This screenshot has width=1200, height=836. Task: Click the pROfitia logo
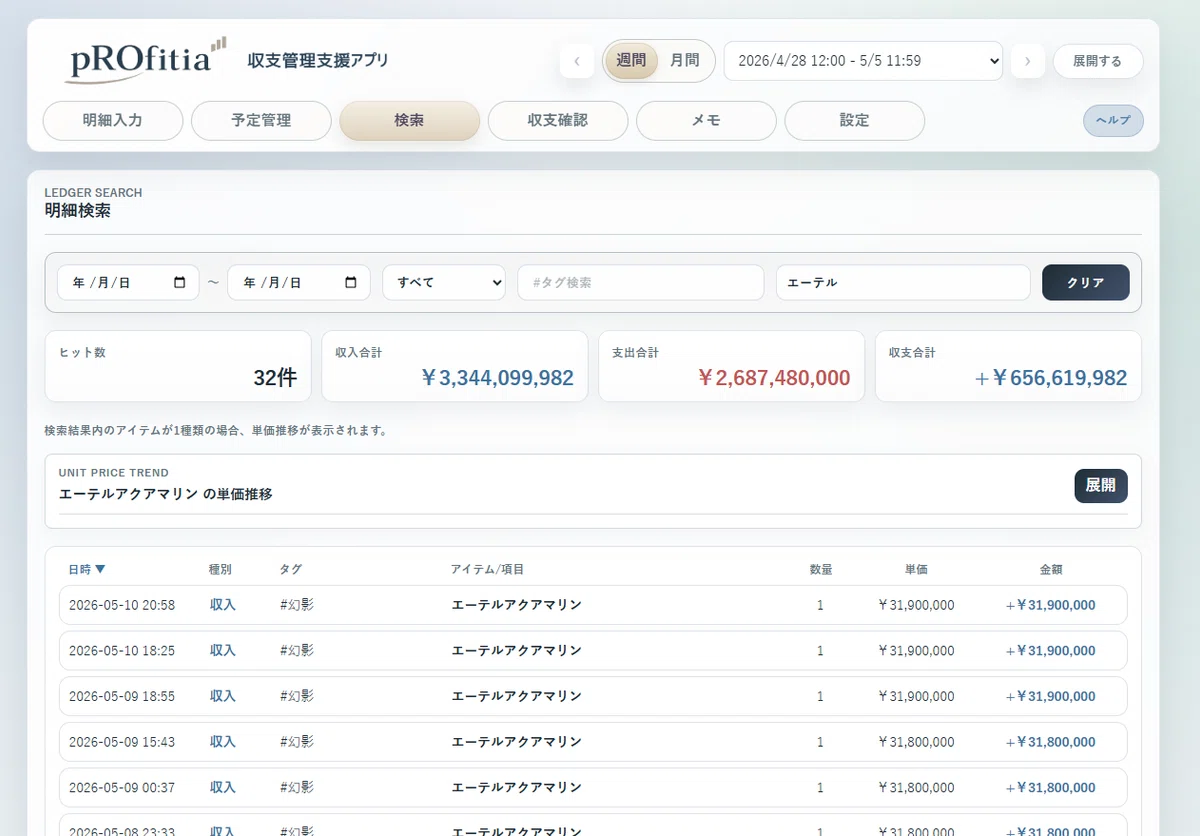148,60
